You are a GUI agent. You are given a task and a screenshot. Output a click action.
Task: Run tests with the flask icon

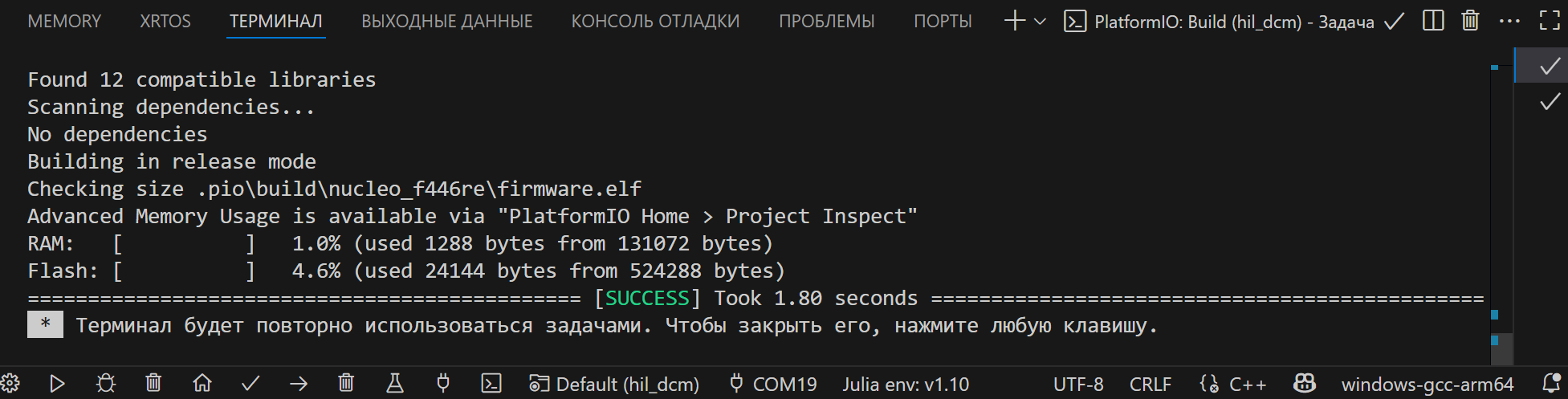[x=394, y=384]
